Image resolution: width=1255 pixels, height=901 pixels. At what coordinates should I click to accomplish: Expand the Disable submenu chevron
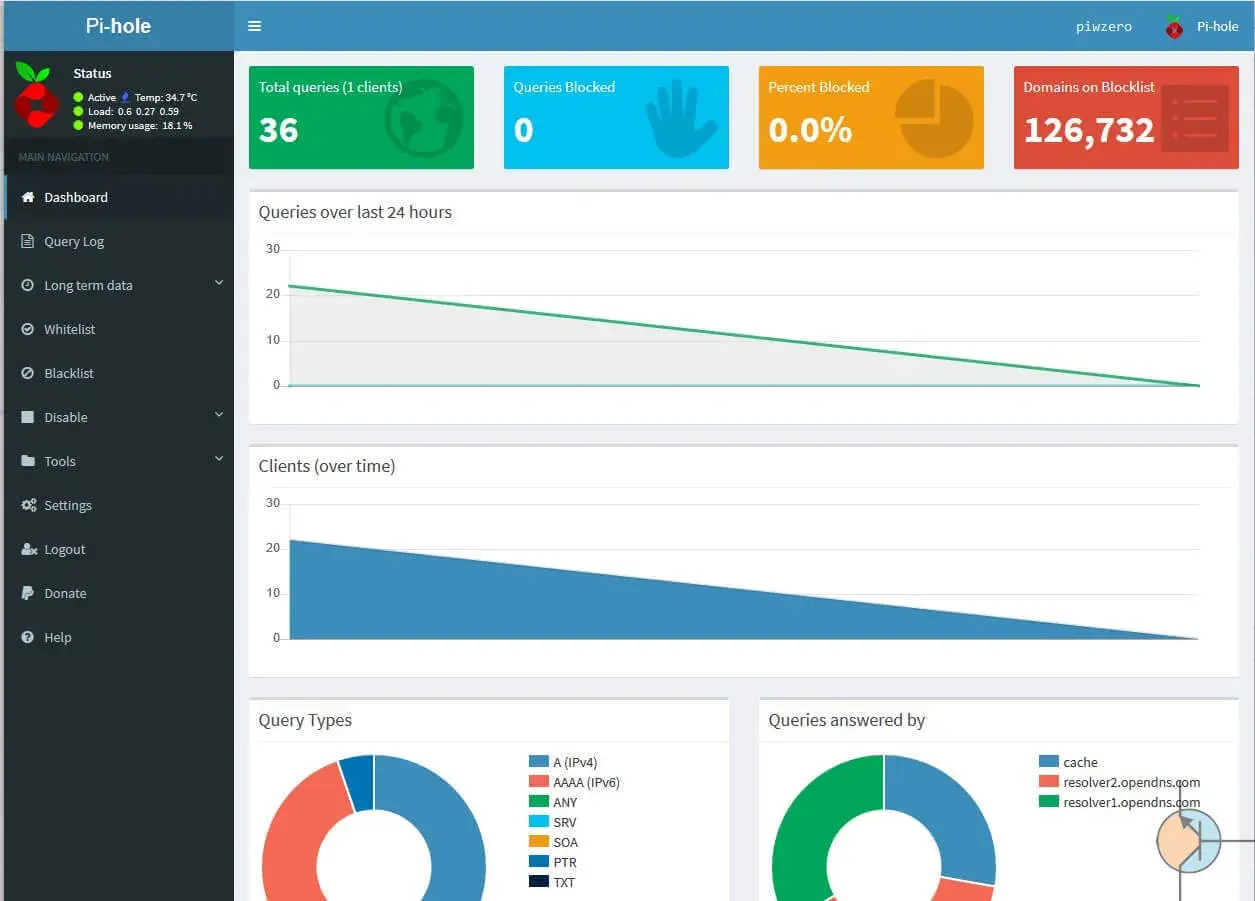(219, 415)
